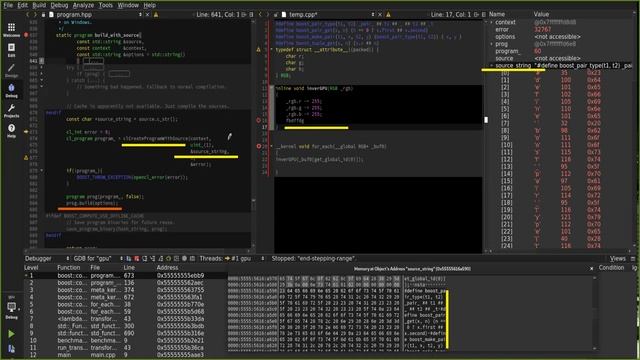Expand the prog variable

tap(491, 44)
